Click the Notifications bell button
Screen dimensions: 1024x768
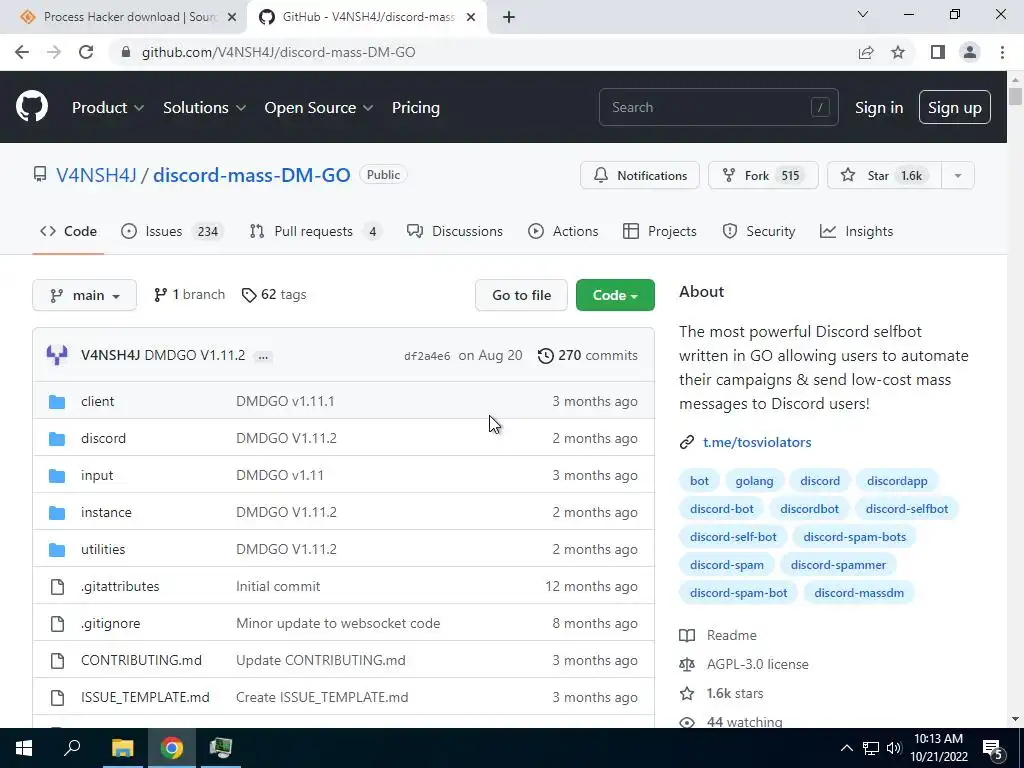point(640,175)
